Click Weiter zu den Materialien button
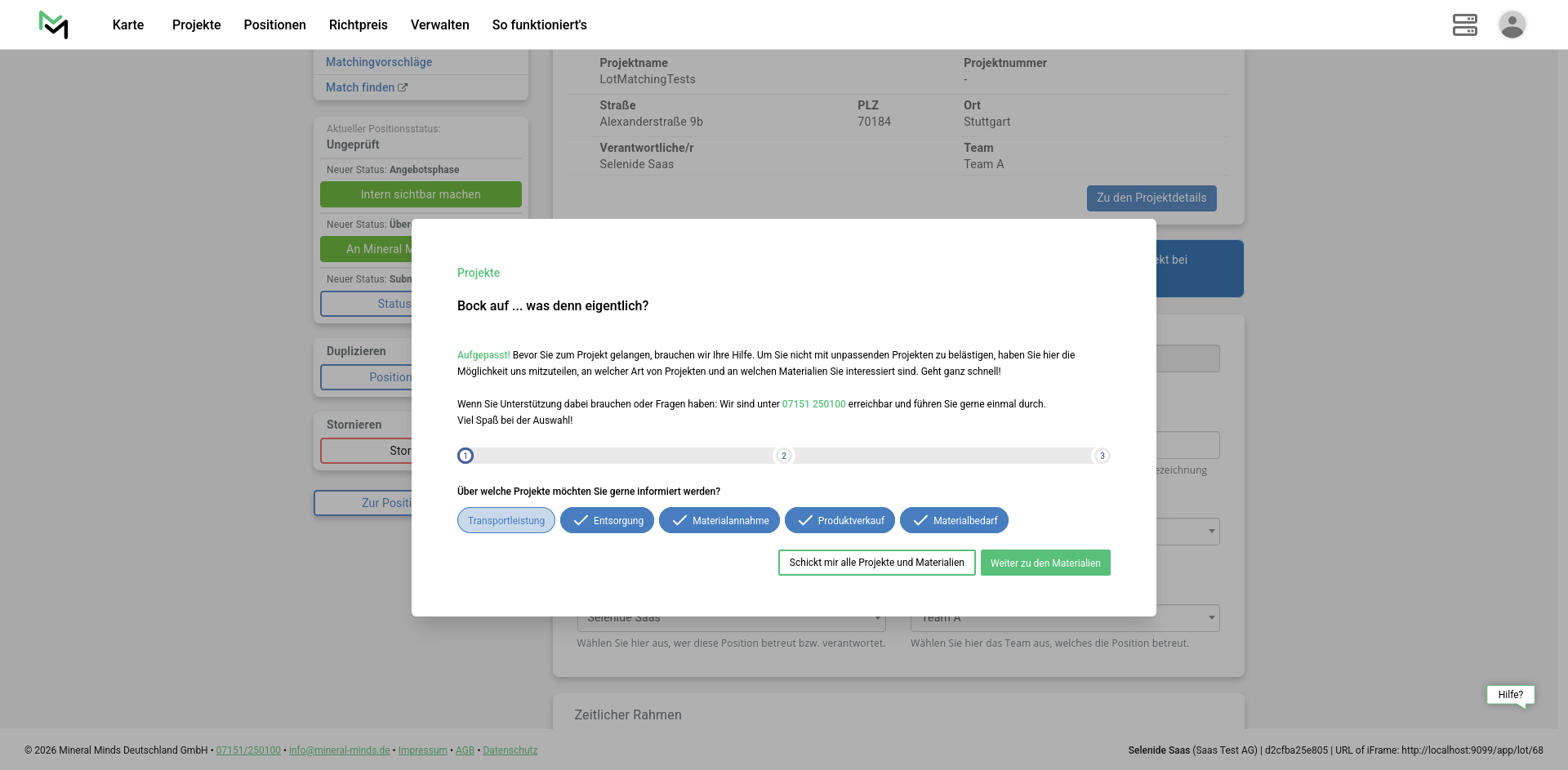This screenshot has width=1568, height=770. click(1045, 563)
